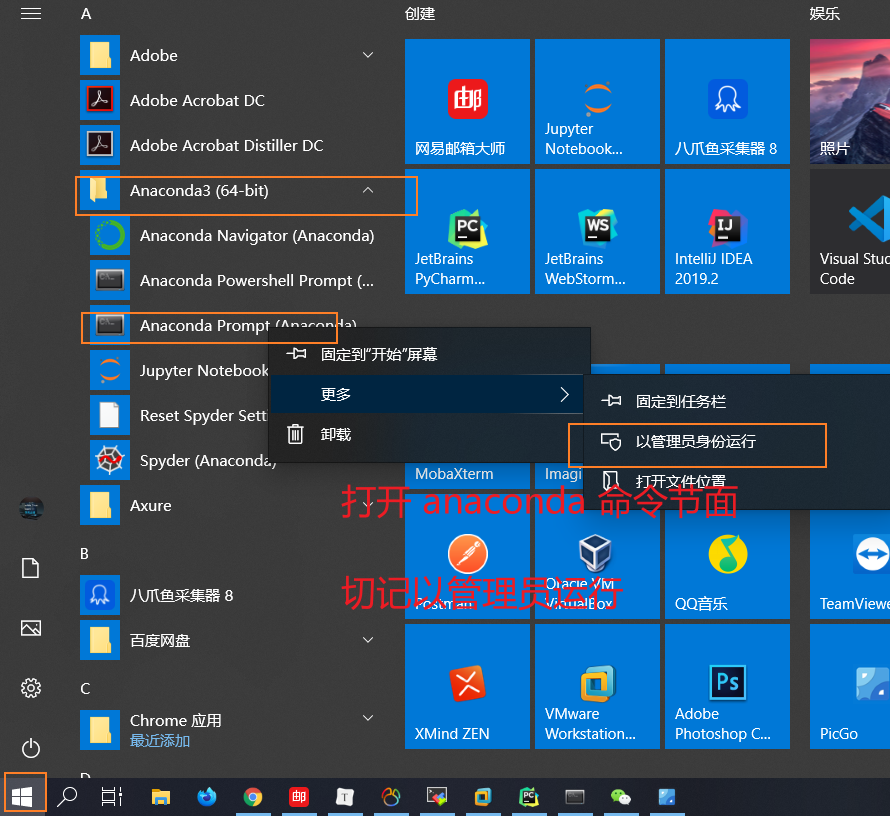
Task: Choose 固定到"开始"屏幕 in context menu
Action: click(430, 354)
